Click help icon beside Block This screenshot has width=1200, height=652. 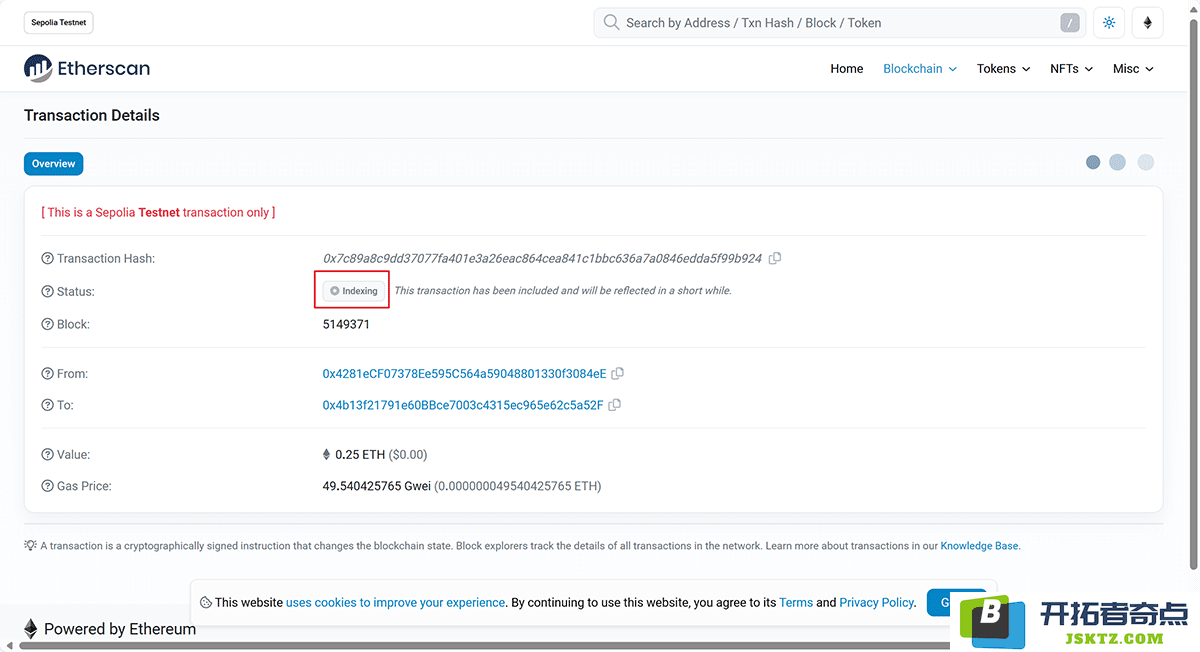pyautogui.click(x=47, y=324)
